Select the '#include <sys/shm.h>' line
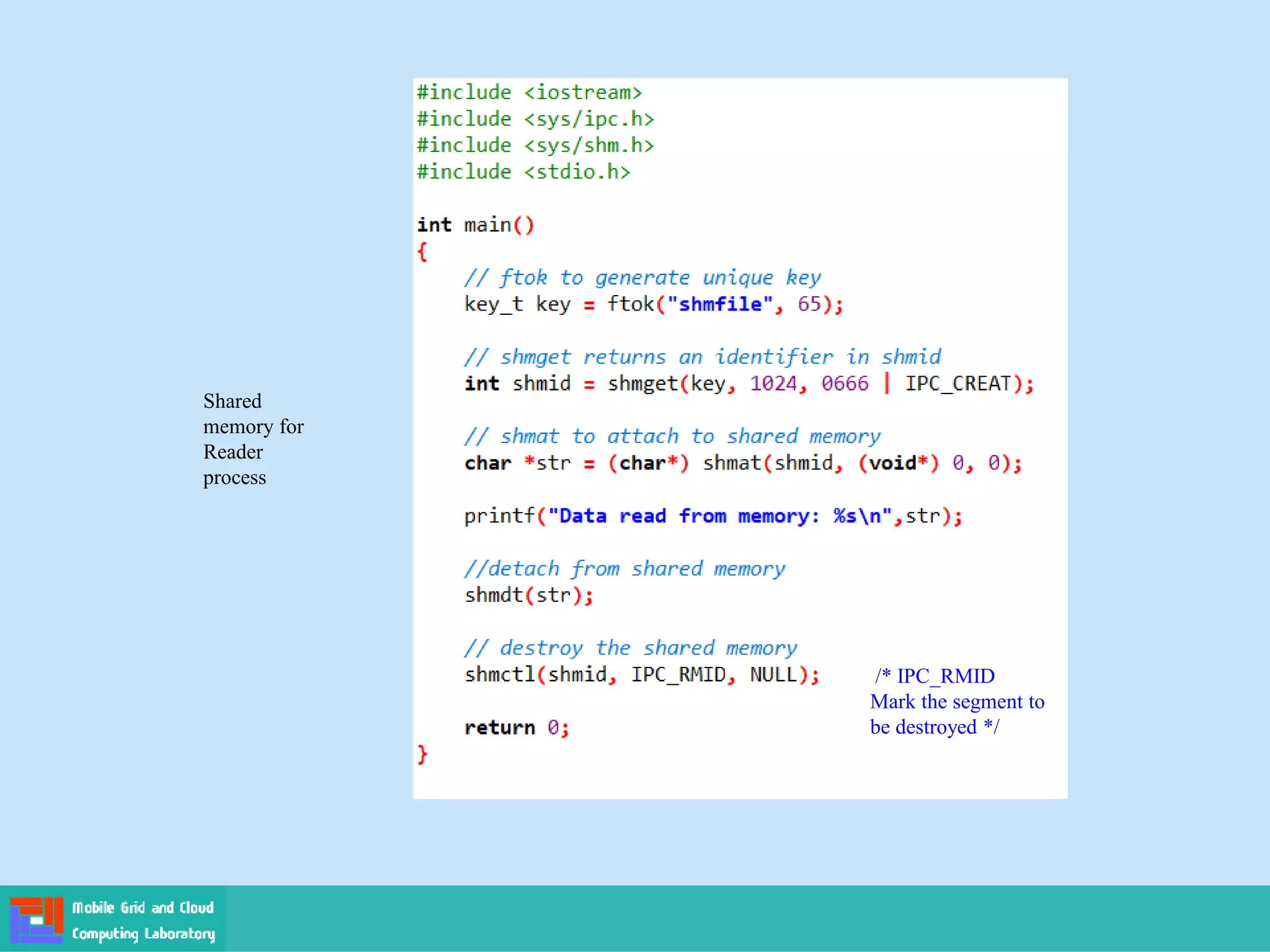 pyautogui.click(x=535, y=145)
